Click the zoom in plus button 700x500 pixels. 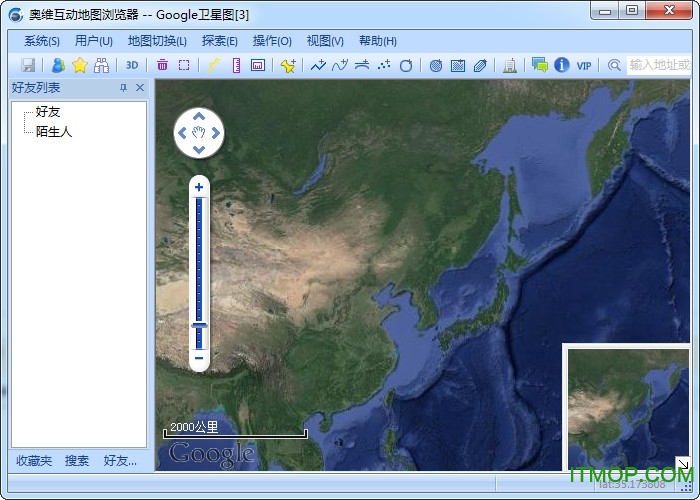[x=199, y=187]
